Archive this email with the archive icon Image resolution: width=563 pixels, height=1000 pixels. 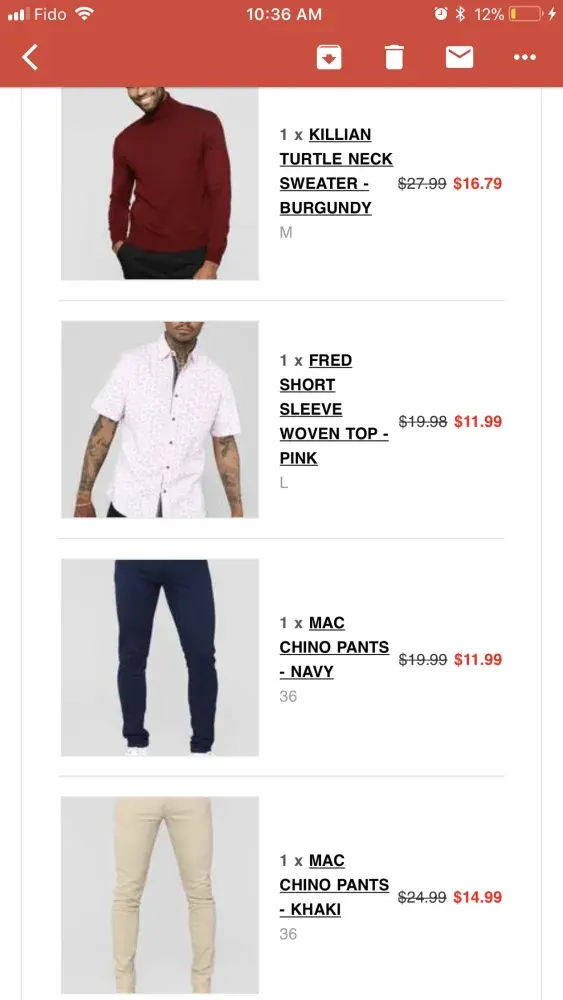329,57
